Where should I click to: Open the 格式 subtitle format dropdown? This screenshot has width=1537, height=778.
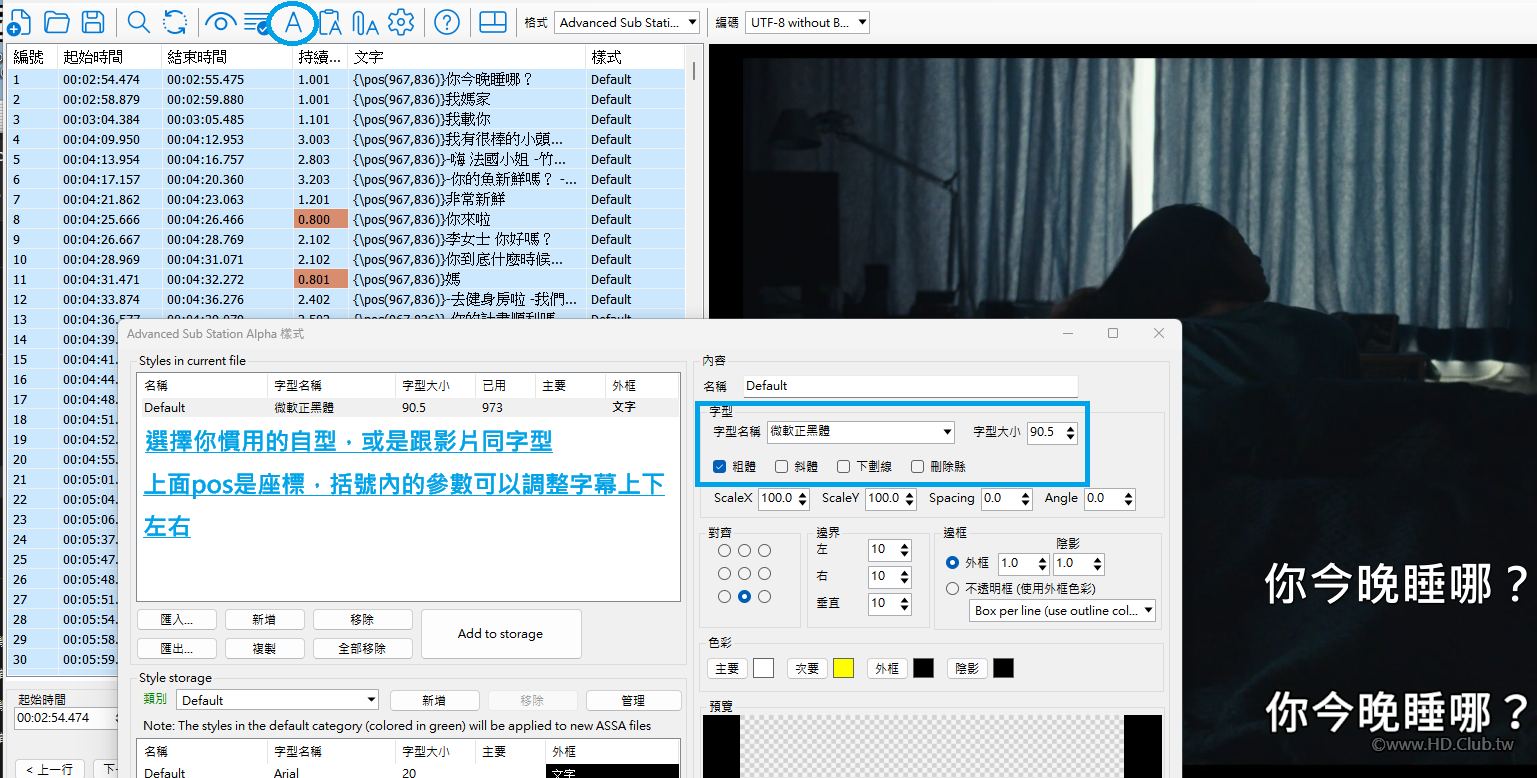pos(627,22)
